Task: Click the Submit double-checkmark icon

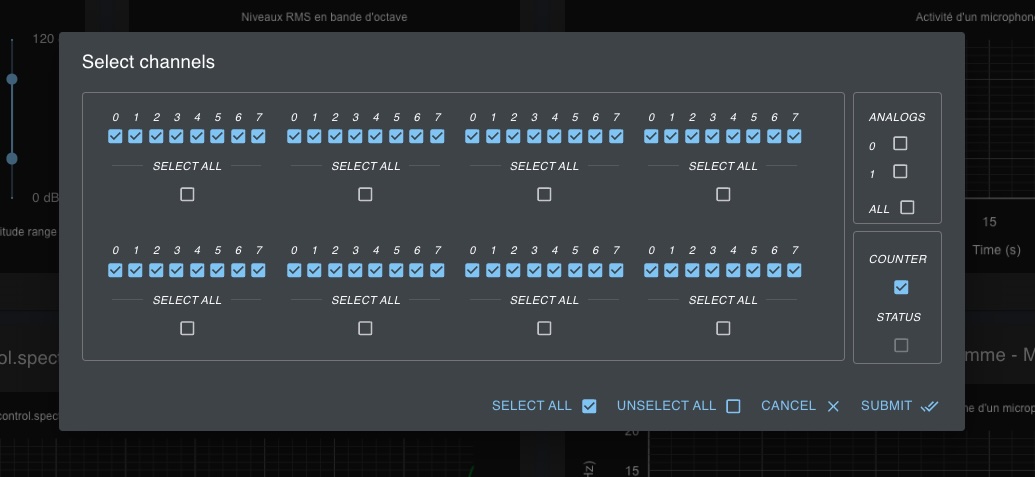Action: [x=930, y=406]
